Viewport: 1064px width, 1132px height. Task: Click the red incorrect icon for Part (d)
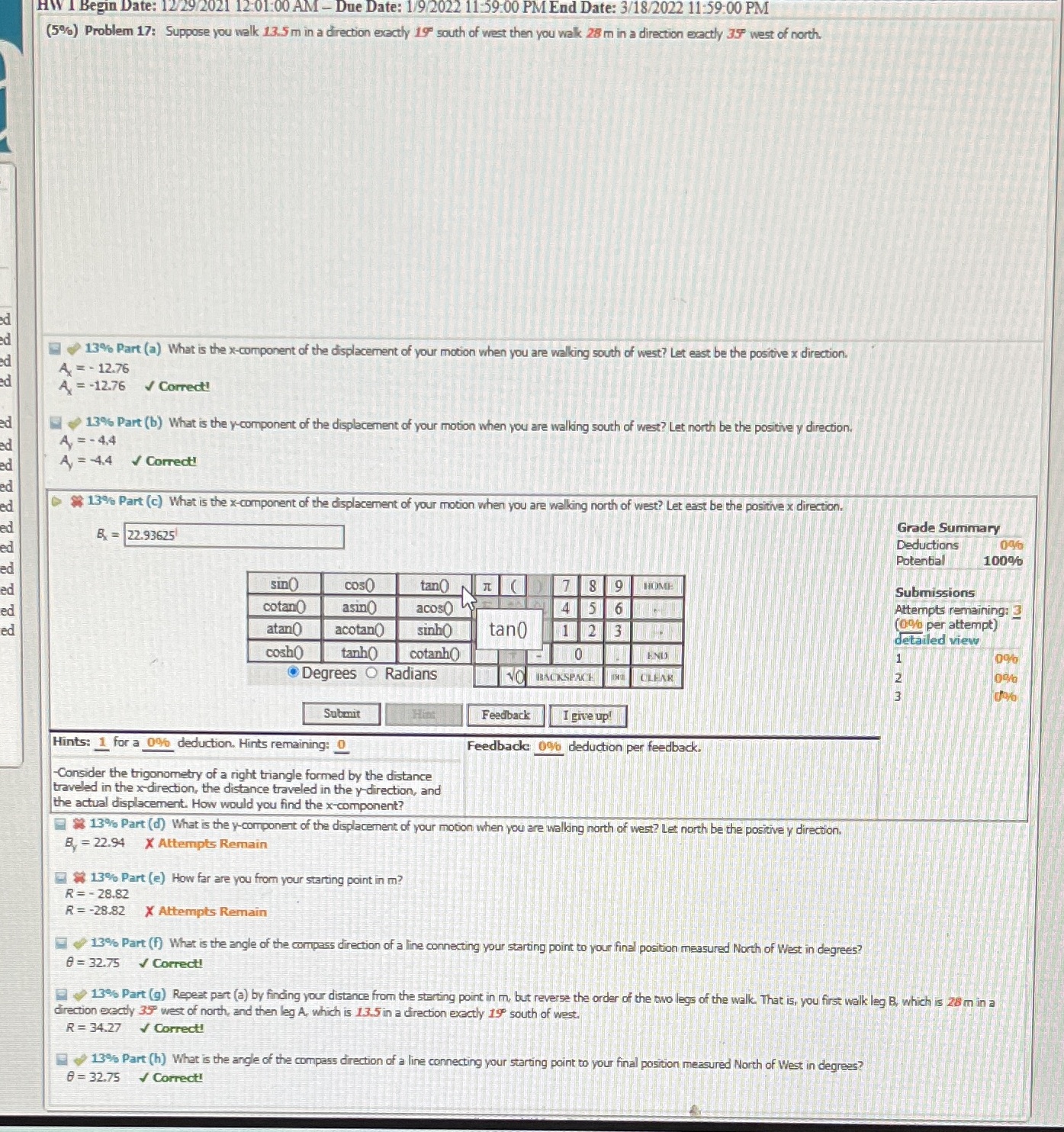(x=79, y=824)
